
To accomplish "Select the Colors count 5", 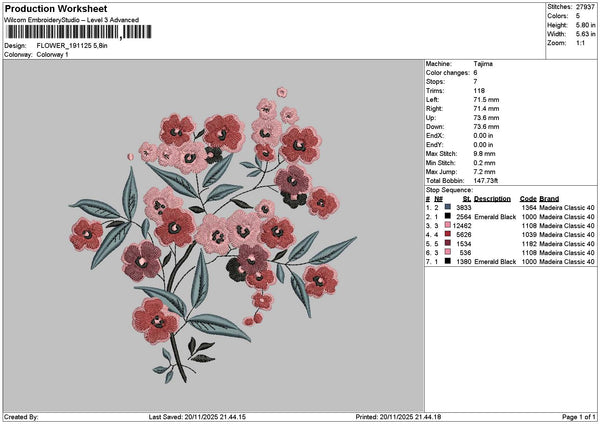I will (x=578, y=16).
